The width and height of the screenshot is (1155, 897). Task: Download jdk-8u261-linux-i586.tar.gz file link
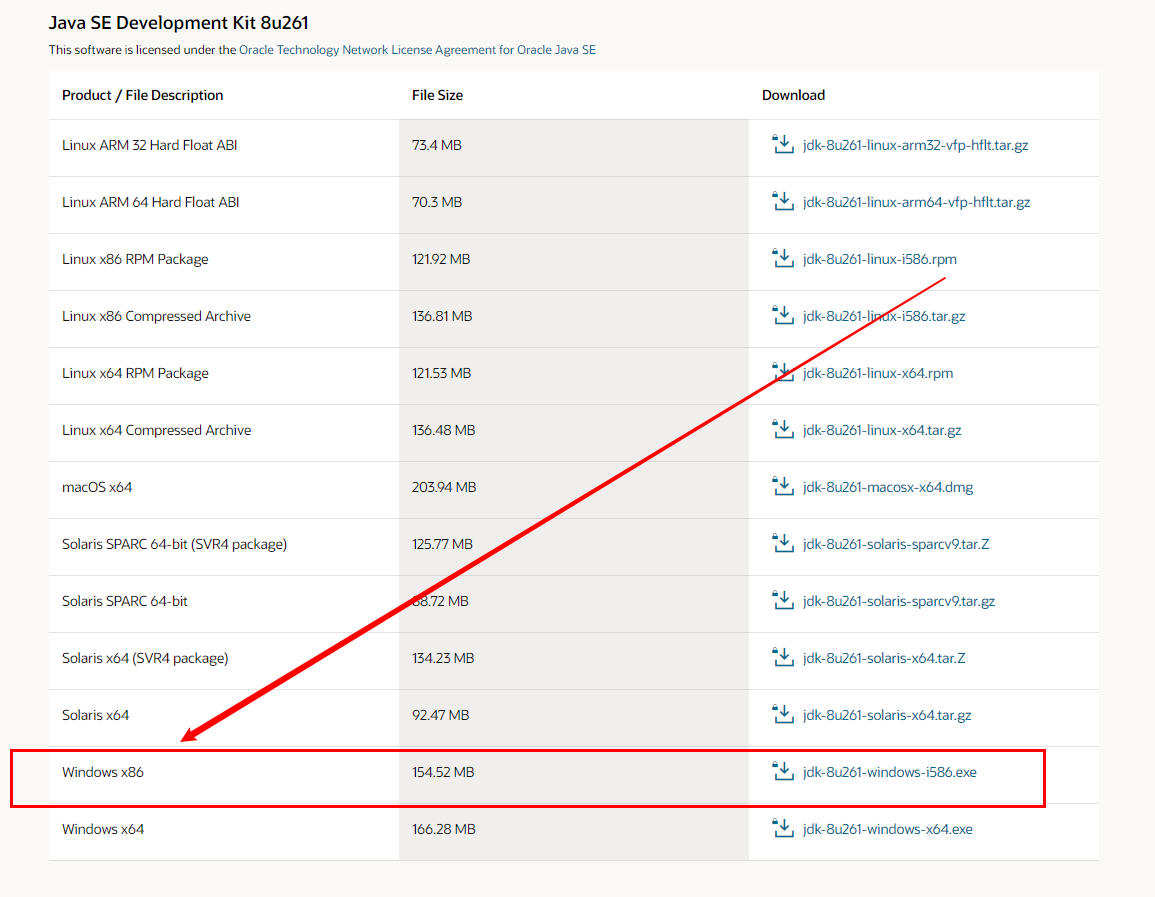pyautogui.click(x=884, y=316)
